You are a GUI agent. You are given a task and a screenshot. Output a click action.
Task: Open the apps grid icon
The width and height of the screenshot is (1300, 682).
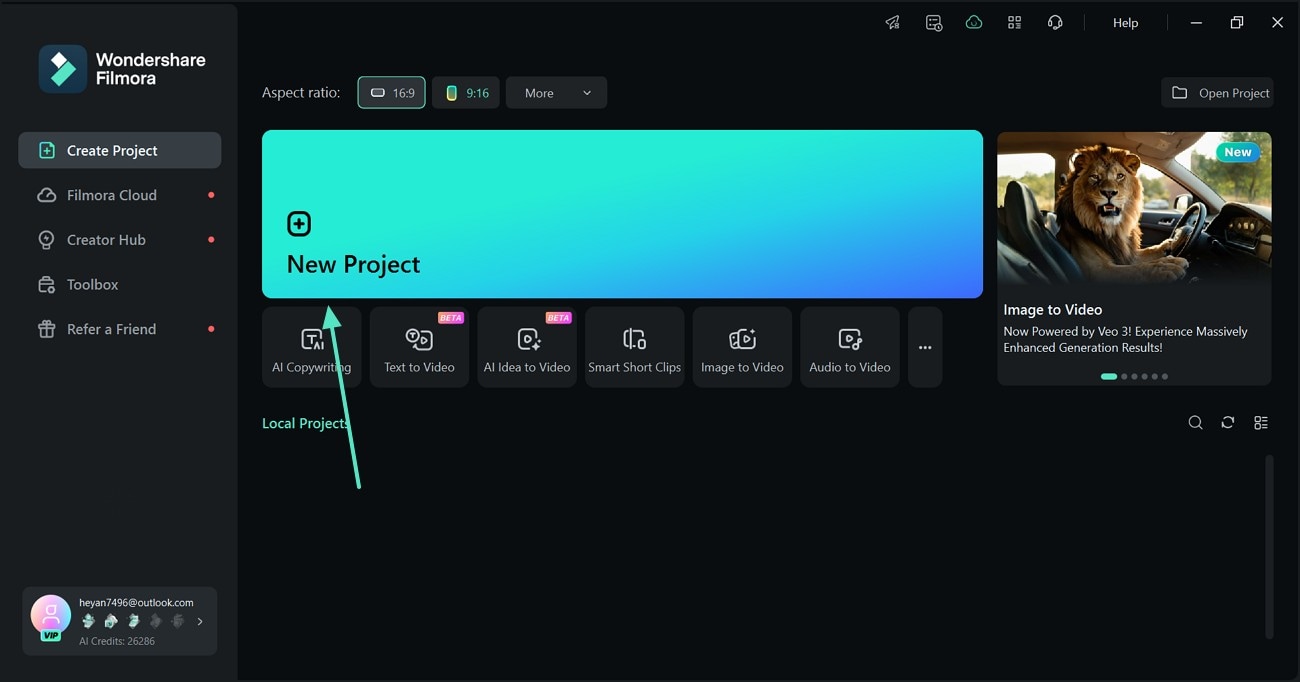[1015, 23]
